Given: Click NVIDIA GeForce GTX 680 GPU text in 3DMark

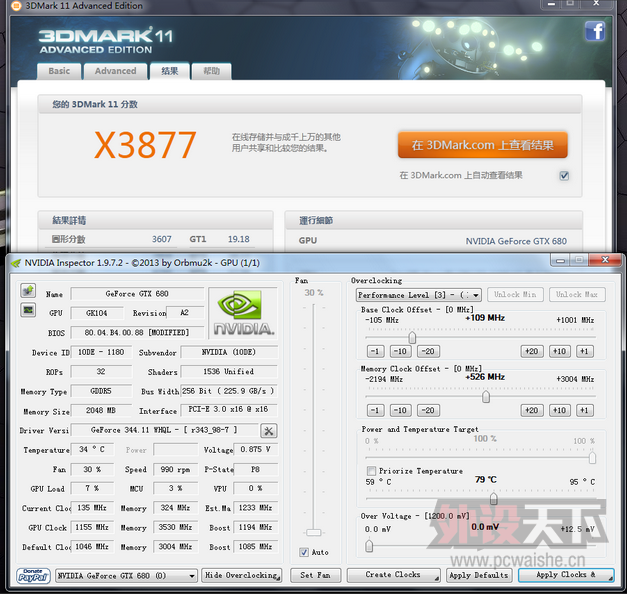Looking at the screenshot, I should coord(516,241).
